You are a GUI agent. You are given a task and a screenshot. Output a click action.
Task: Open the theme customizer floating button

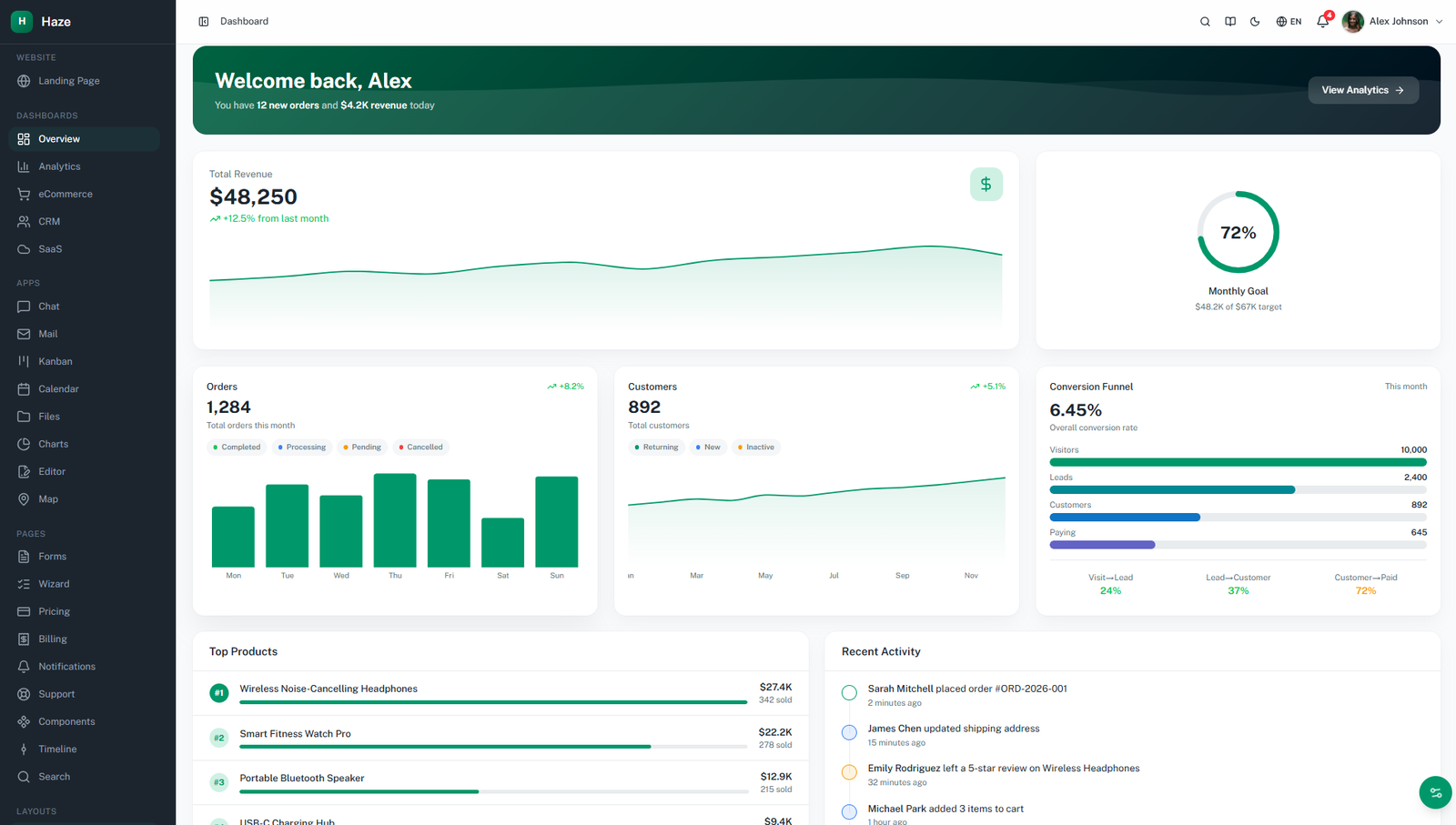tap(1435, 792)
